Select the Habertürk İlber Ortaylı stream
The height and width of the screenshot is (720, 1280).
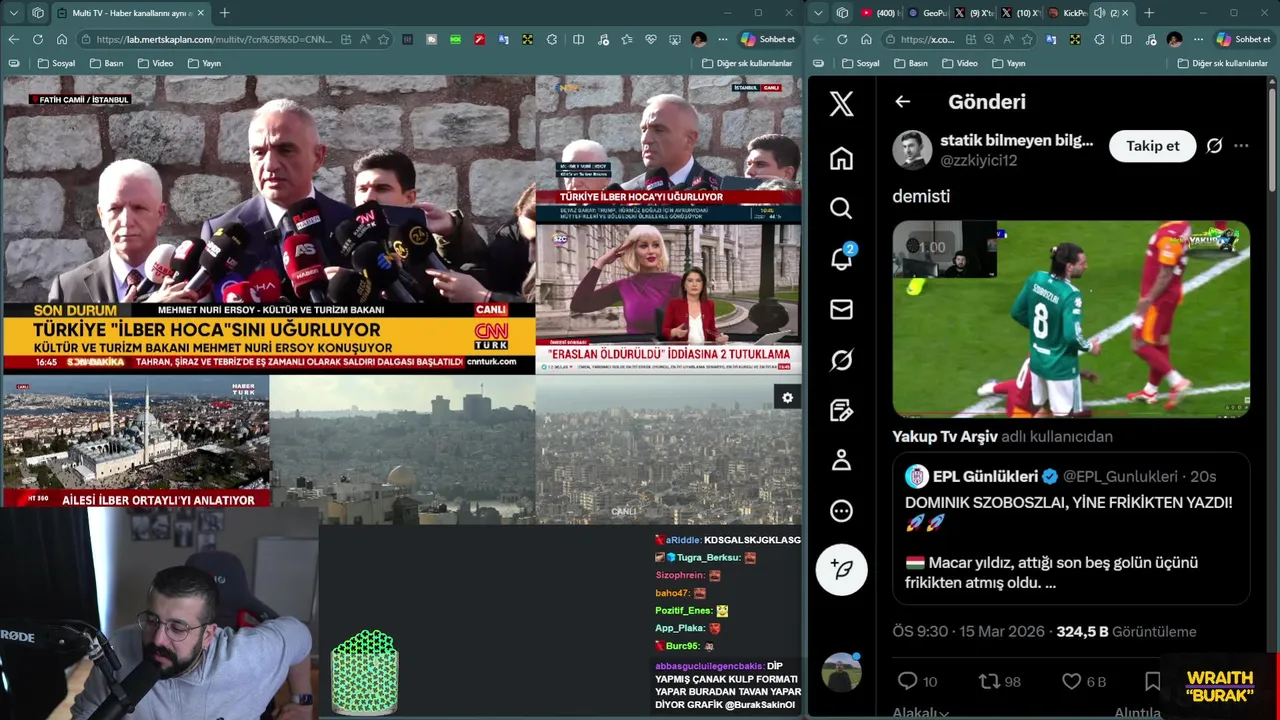(x=136, y=442)
